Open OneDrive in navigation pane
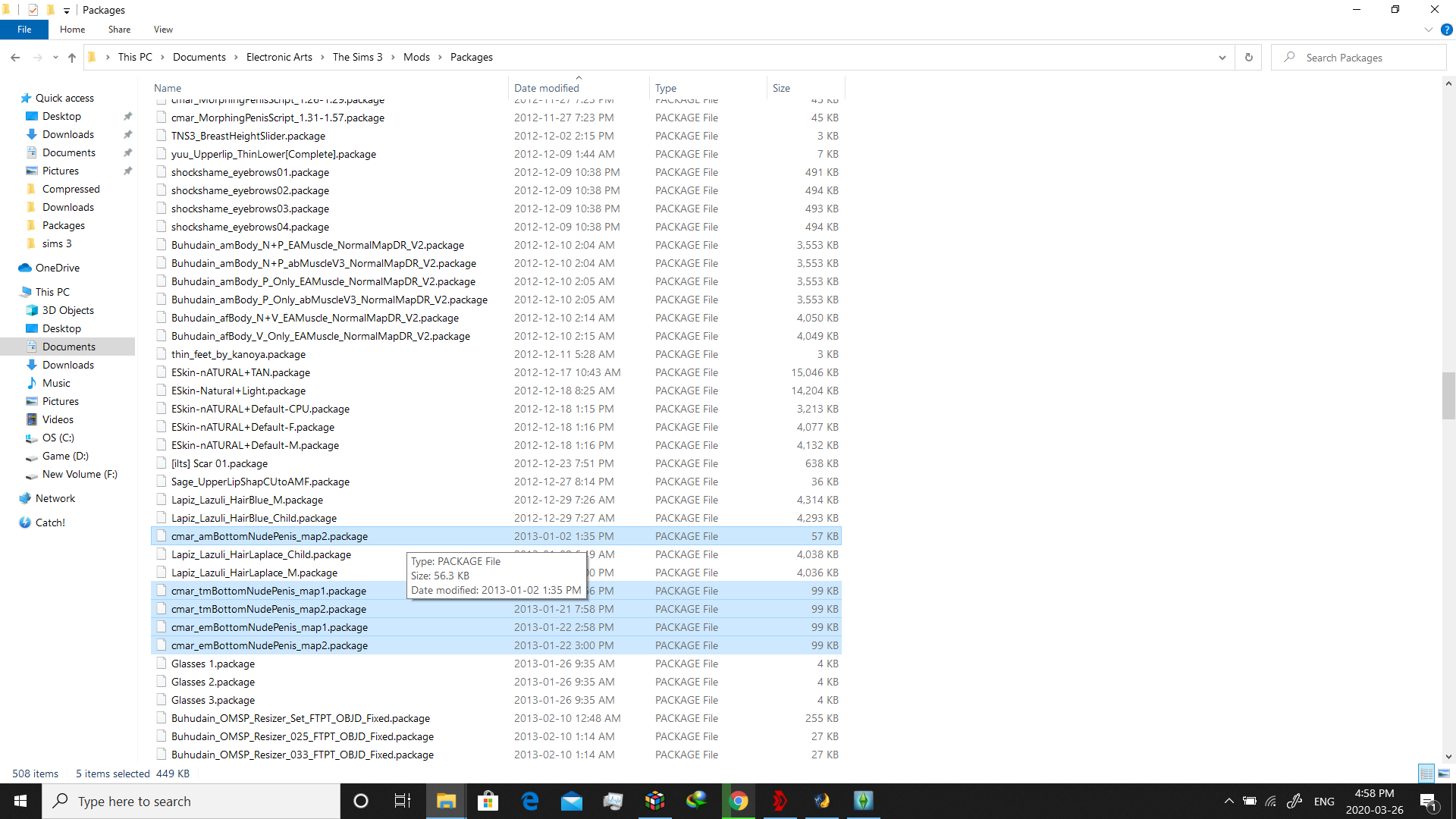Screen dimensions: 1456x819 pyautogui.click(x=58, y=268)
